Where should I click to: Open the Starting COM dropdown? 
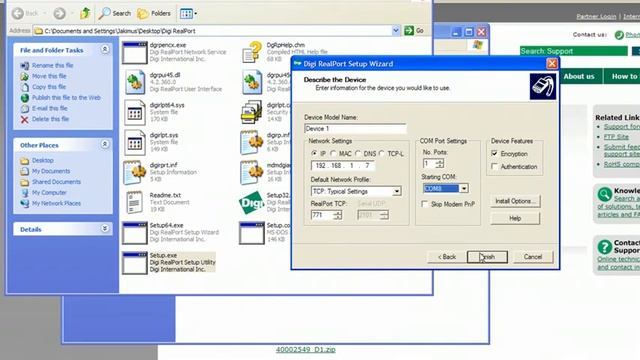(x=463, y=189)
